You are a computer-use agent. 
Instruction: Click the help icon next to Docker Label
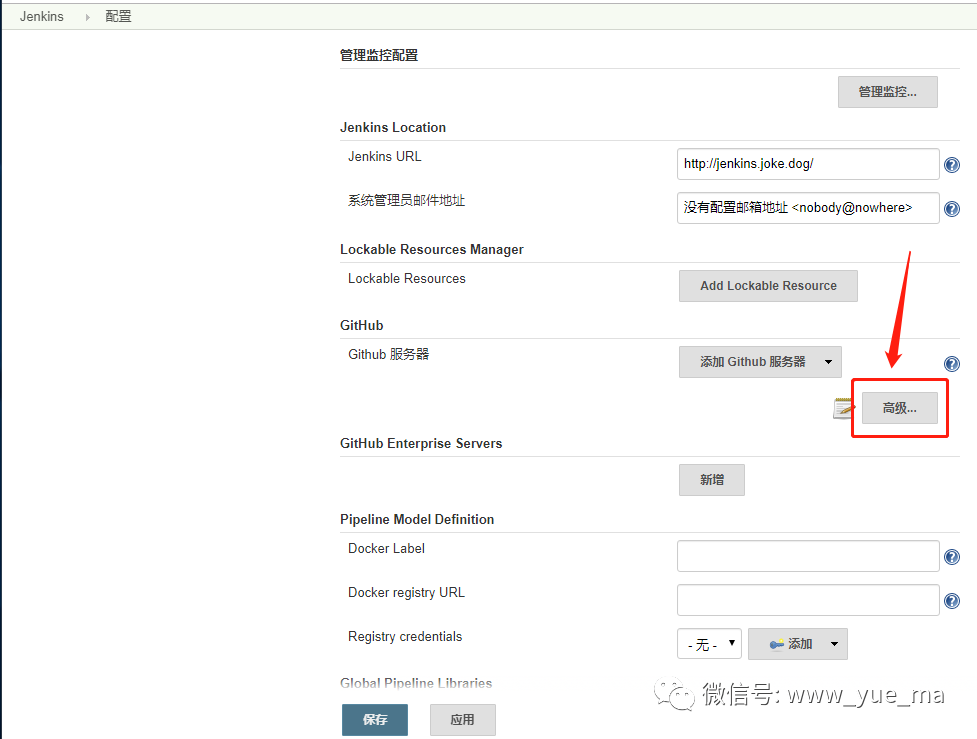coord(951,556)
